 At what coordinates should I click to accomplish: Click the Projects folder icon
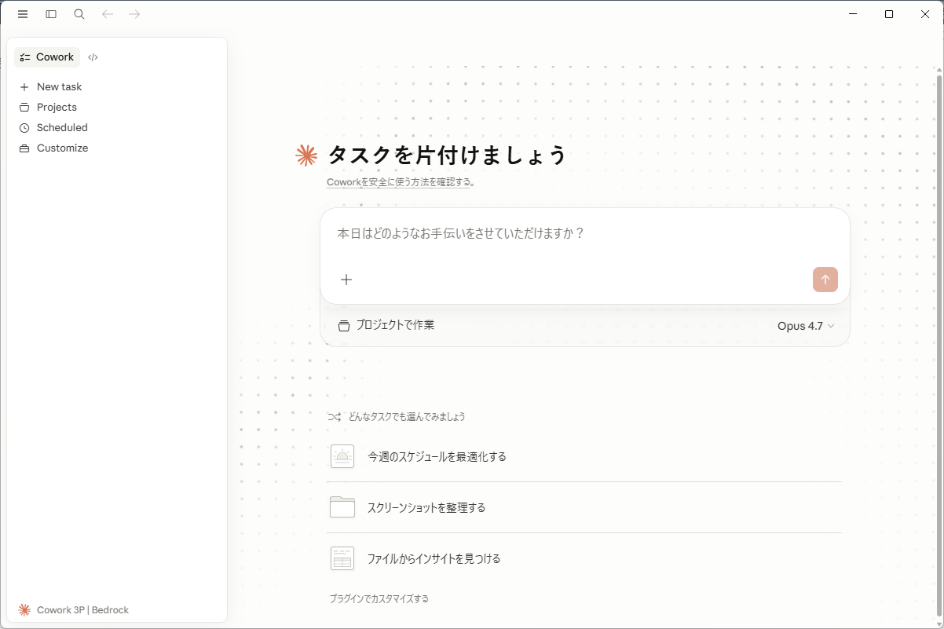click(24, 108)
